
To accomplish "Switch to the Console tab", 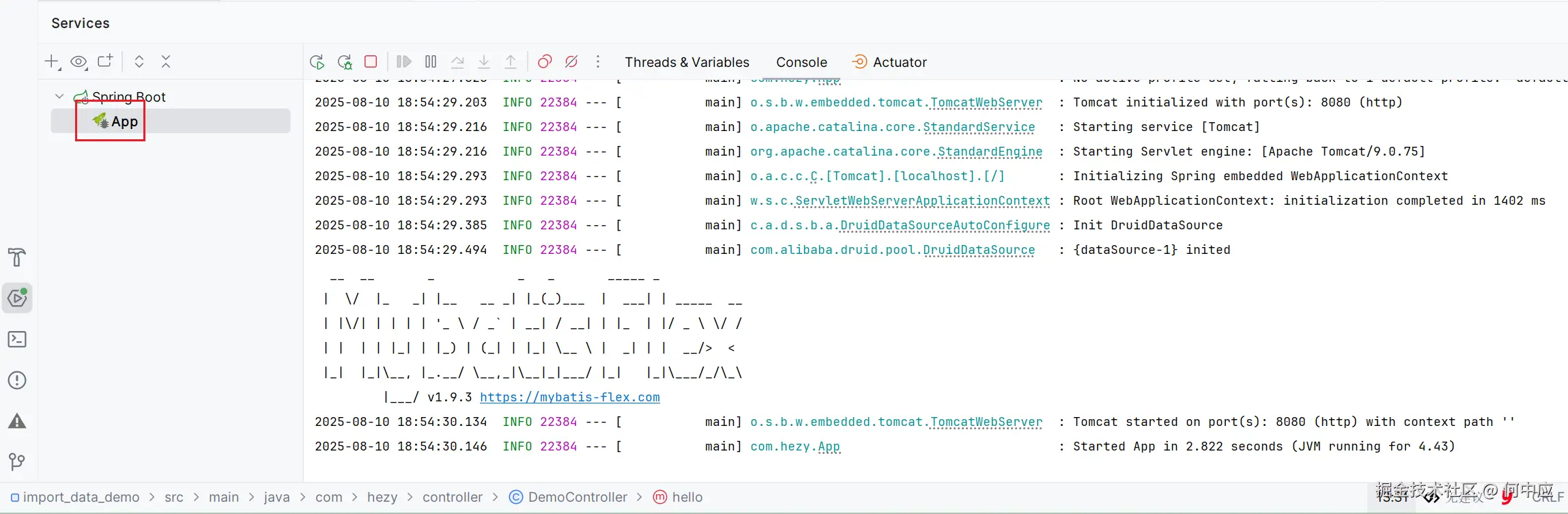I will pyautogui.click(x=801, y=62).
